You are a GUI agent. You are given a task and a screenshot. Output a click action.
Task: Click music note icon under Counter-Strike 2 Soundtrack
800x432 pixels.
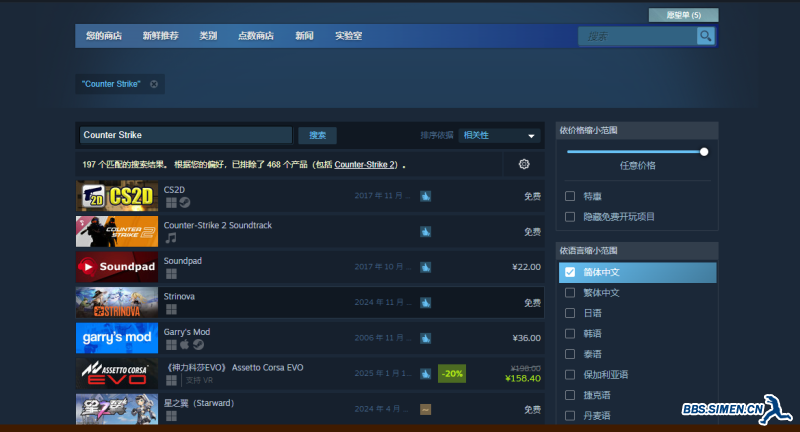point(171,238)
